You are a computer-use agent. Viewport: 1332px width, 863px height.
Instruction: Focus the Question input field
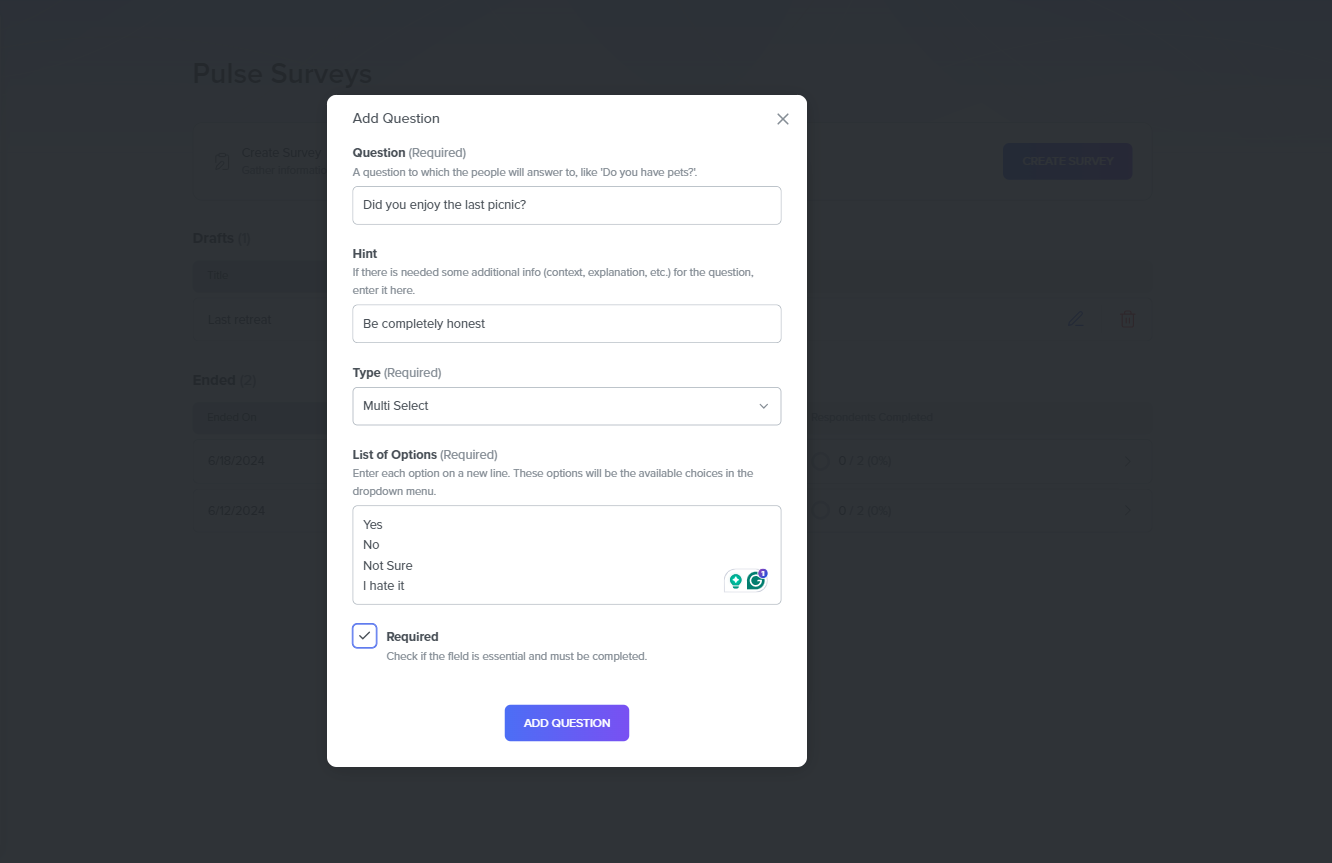point(567,205)
